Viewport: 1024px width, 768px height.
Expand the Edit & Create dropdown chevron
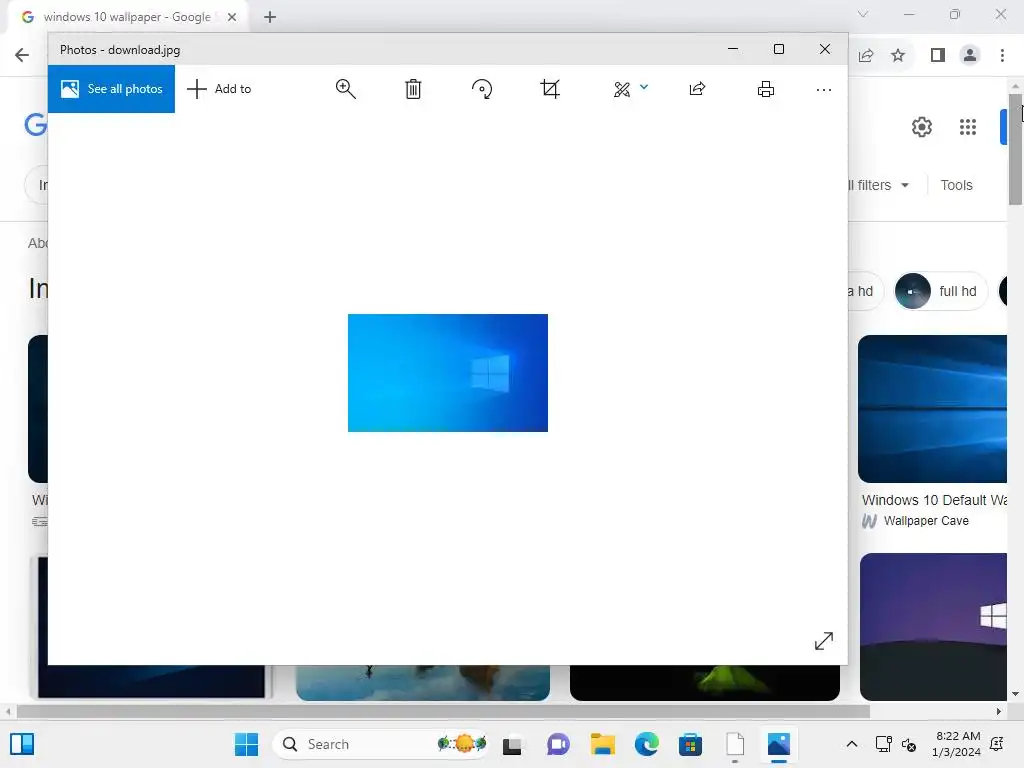pyautogui.click(x=644, y=87)
